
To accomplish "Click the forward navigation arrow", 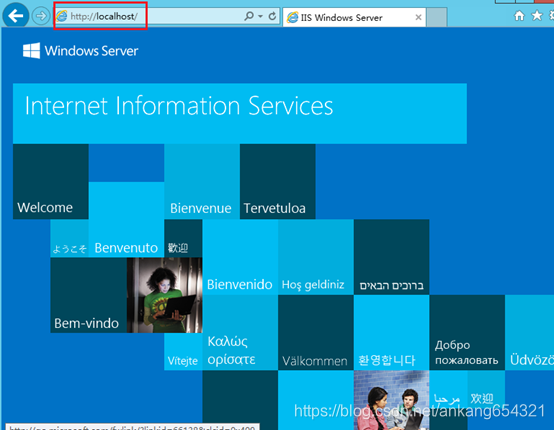I will tap(41, 16).
